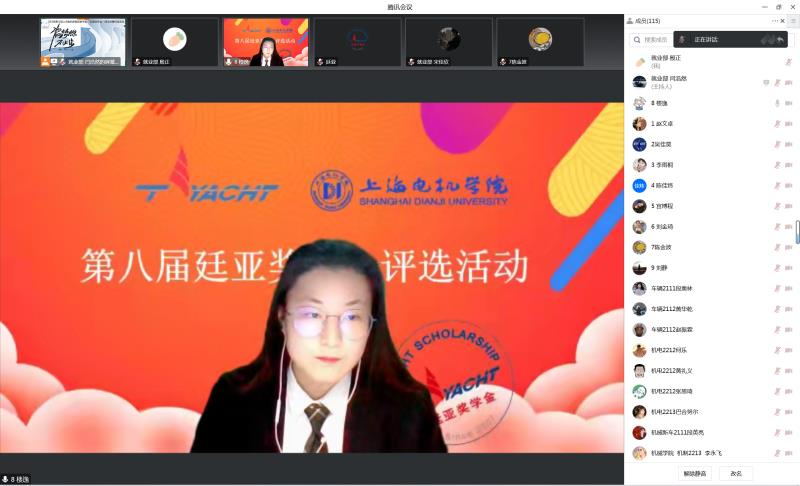The width and height of the screenshot is (800, 486).
Task: Type in the 搜索成员 member search field
Action: (655, 40)
